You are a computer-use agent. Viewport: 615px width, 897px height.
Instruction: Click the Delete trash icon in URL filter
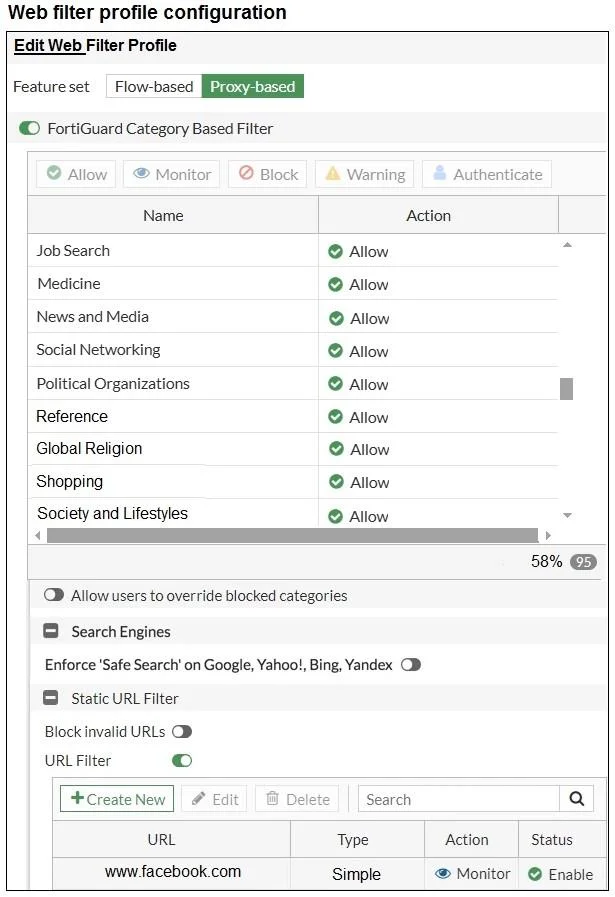(x=272, y=797)
